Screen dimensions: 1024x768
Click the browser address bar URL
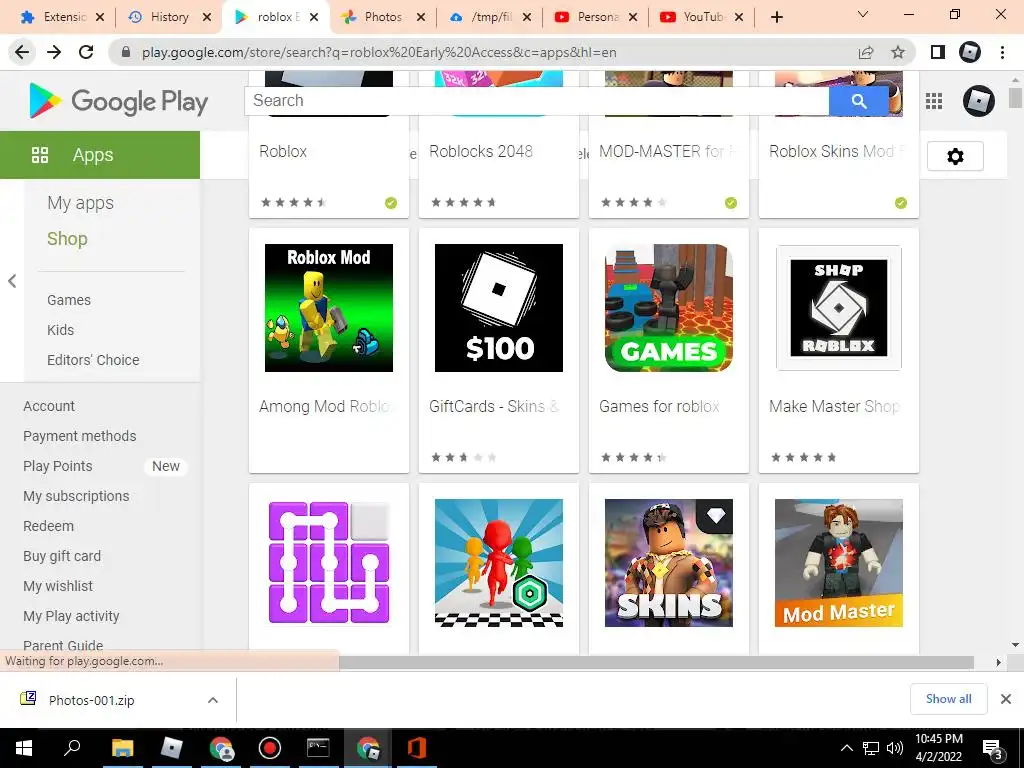[x=379, y=52]
